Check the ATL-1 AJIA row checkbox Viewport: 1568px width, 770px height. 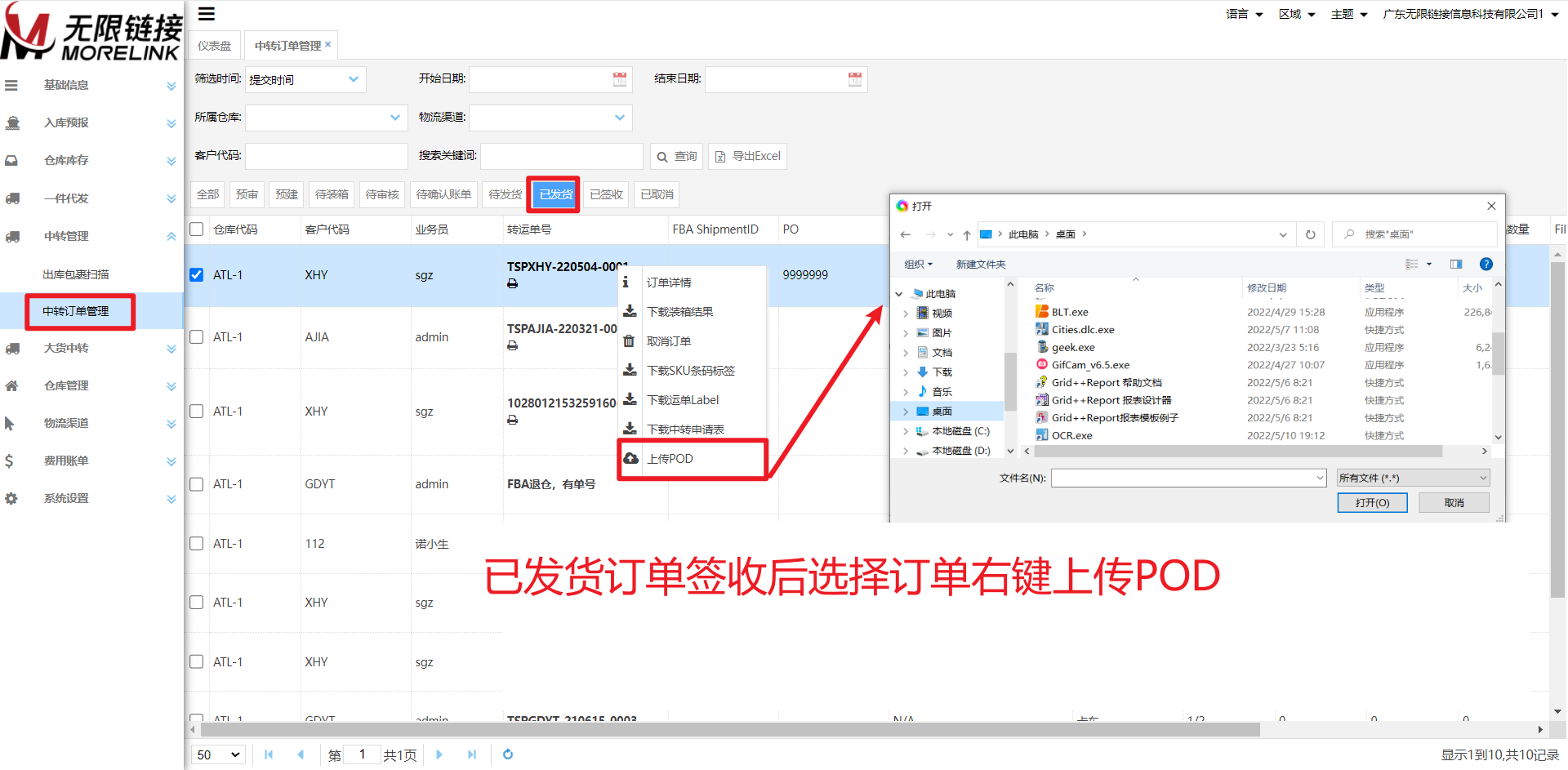pos(197,337)
